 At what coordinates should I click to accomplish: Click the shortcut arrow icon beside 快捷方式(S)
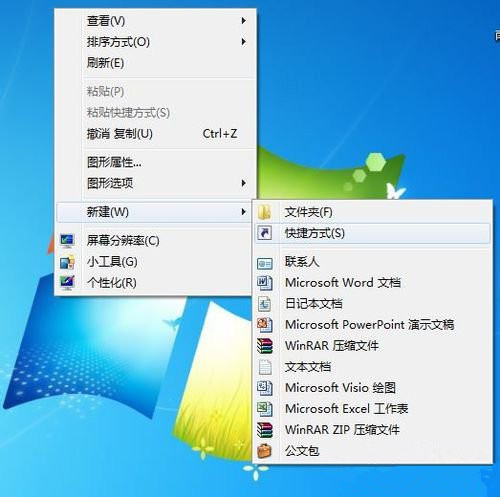[x=264, y=233]
